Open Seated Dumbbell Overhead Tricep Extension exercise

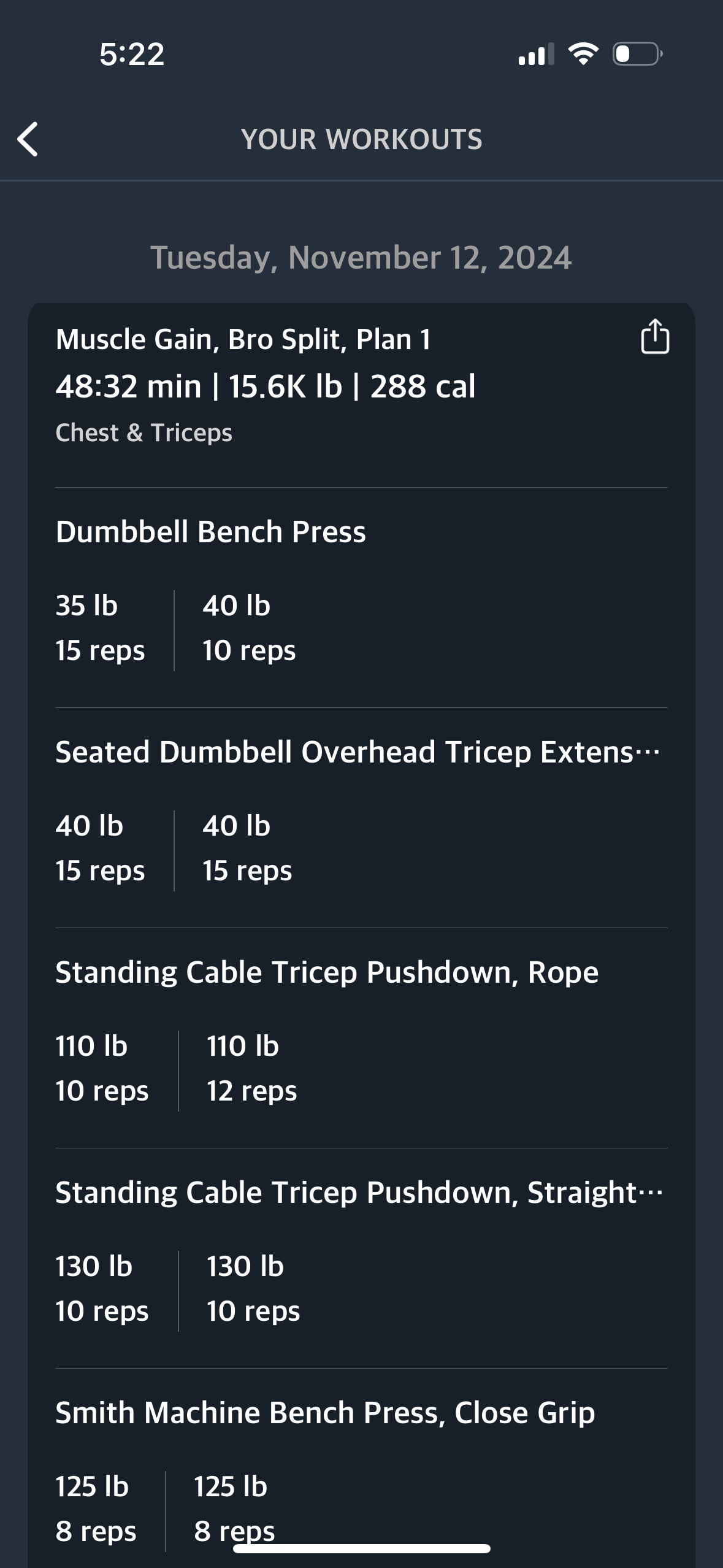[x=358, y=752]
